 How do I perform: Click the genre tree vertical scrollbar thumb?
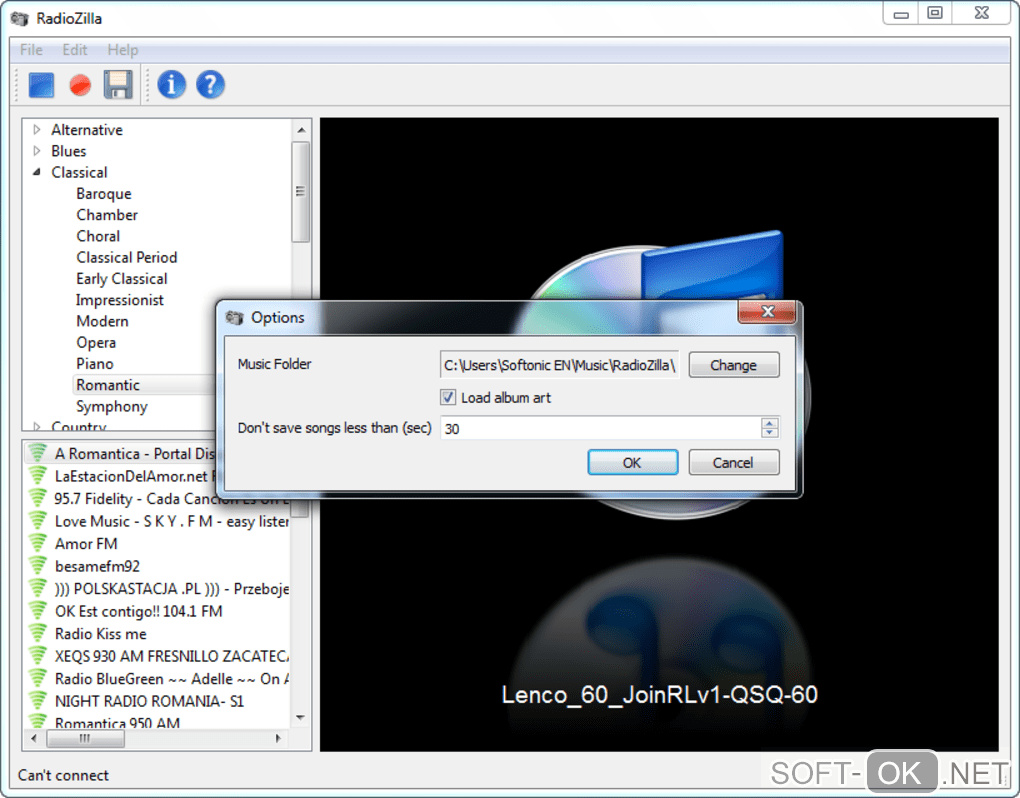pyautogui.click(x=301, y=192)
